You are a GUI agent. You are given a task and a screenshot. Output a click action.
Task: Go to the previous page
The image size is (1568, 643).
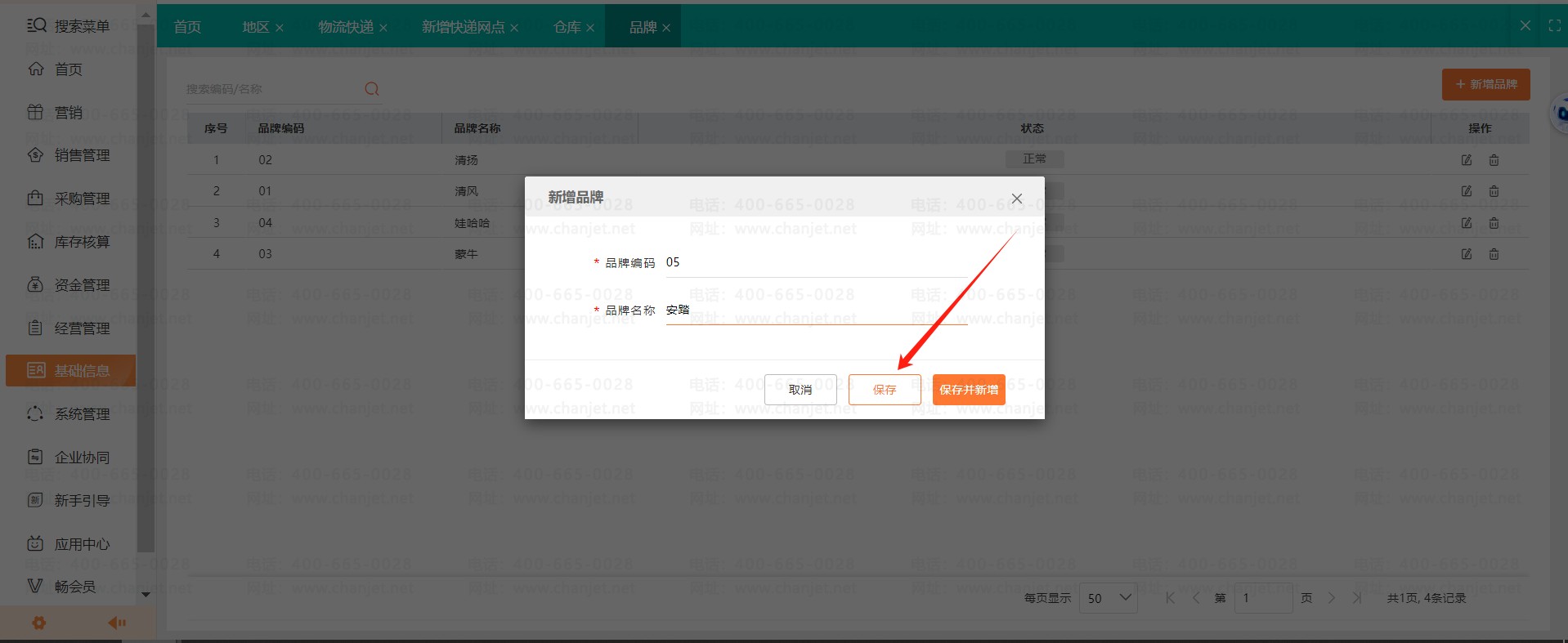pyautogui.click(x=1196, y=598)
